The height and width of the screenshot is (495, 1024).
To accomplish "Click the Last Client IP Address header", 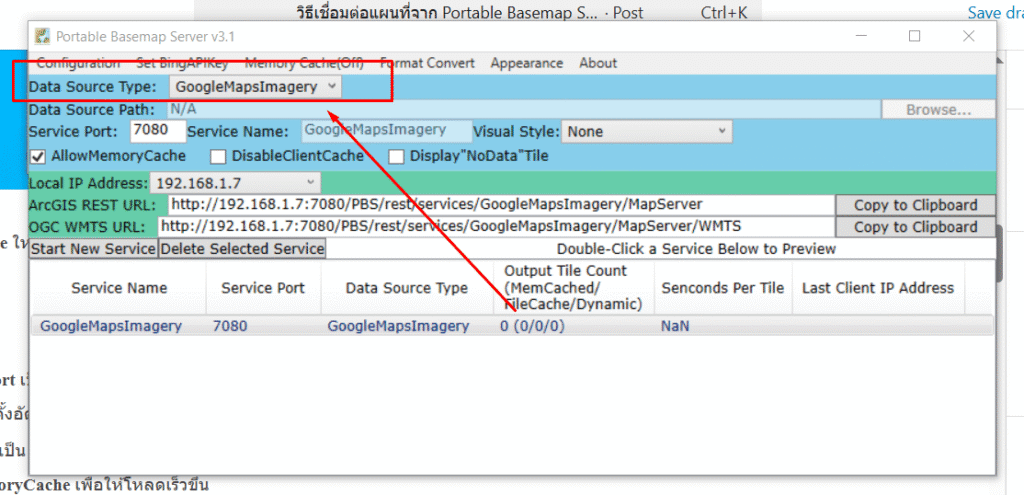I will pyautogui.click(x=878, y=288).
